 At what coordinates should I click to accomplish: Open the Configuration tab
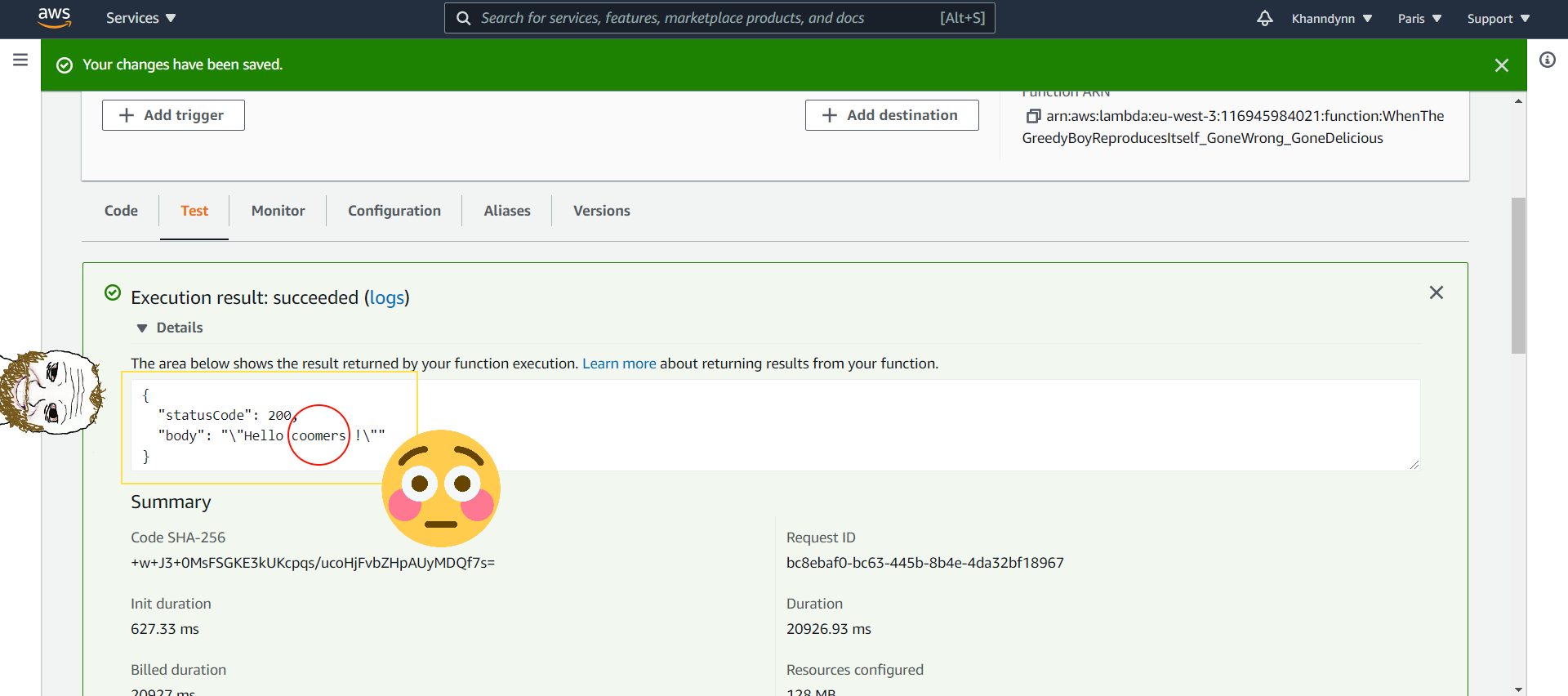394,211
